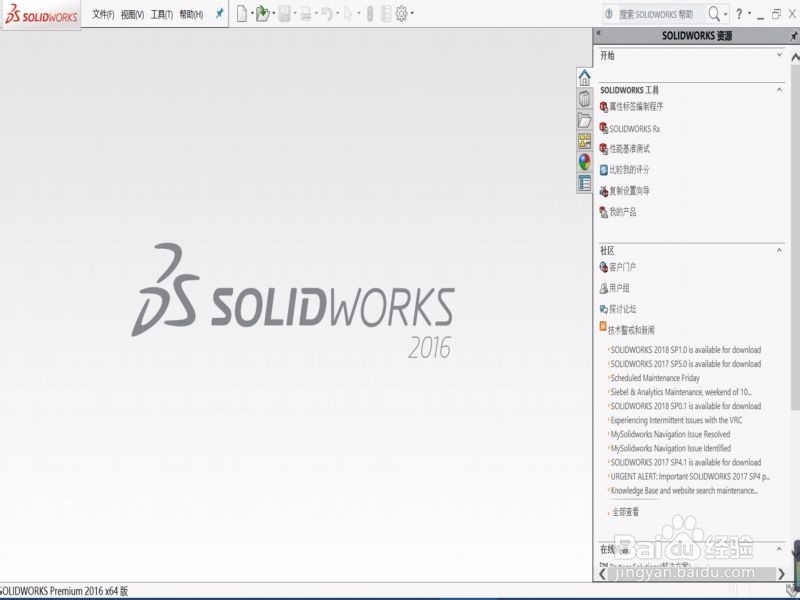This screenshot has width=800, height=600.
Task: Open 'Knowledge Base and website search maintenance'
Action: point(684,491)
